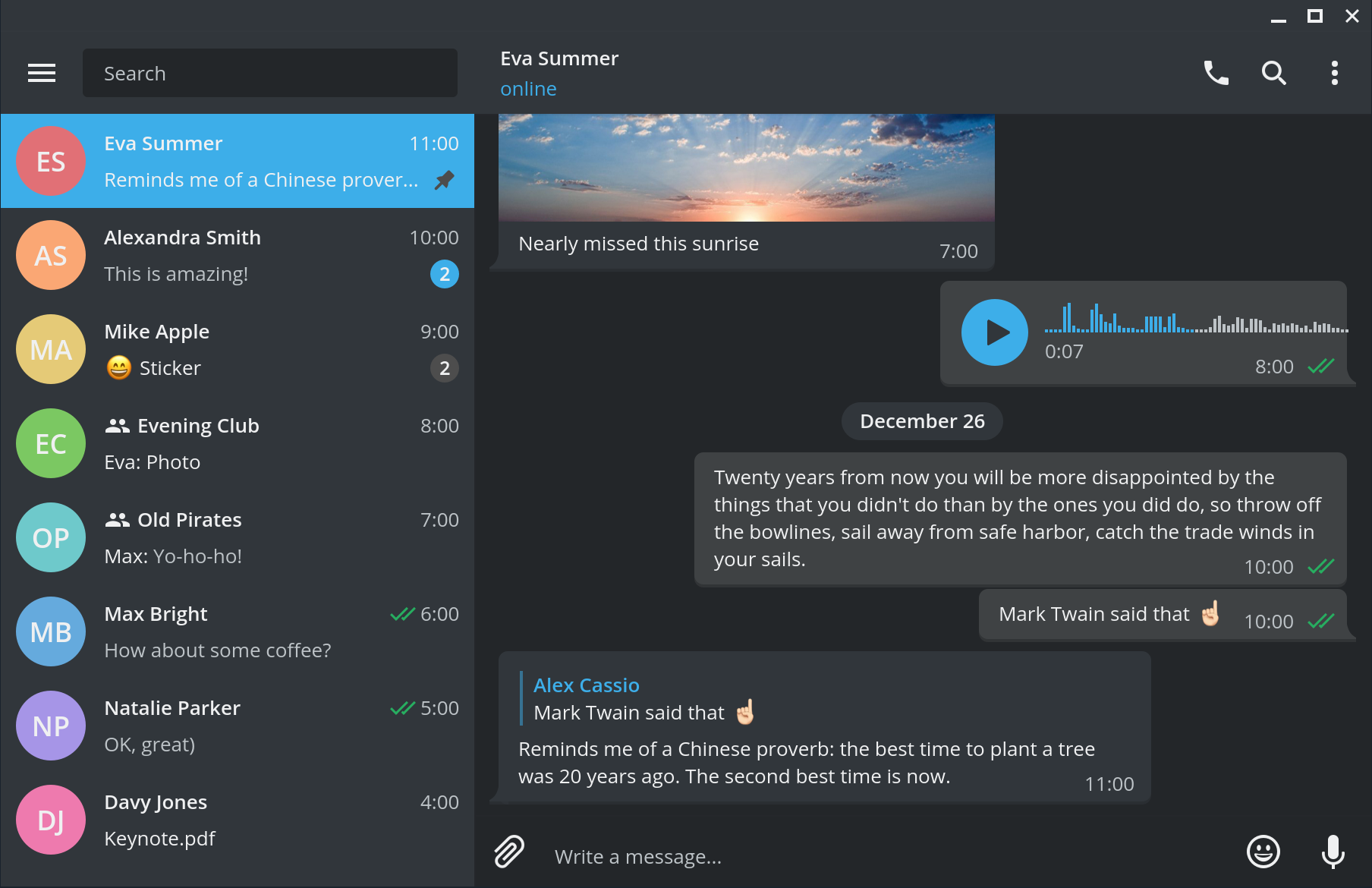This screenshot has width=1372, height=888.
Task: Click the Search chats field
Action: coord(269,73)
